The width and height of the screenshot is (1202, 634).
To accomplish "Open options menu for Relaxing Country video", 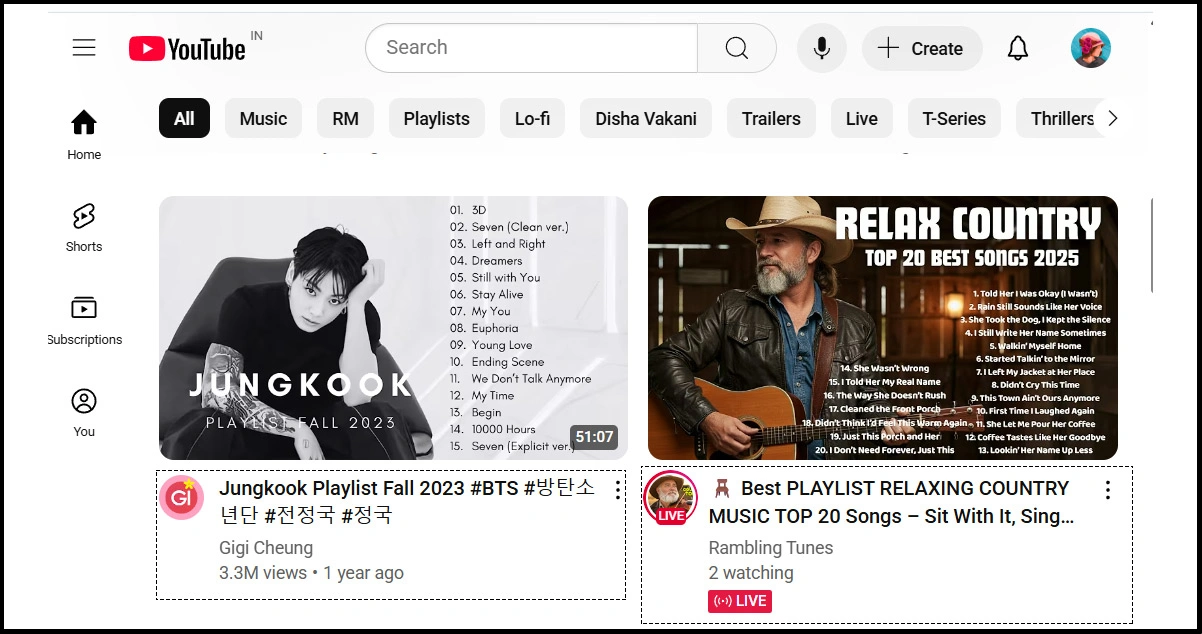I will pos(1107,490).
